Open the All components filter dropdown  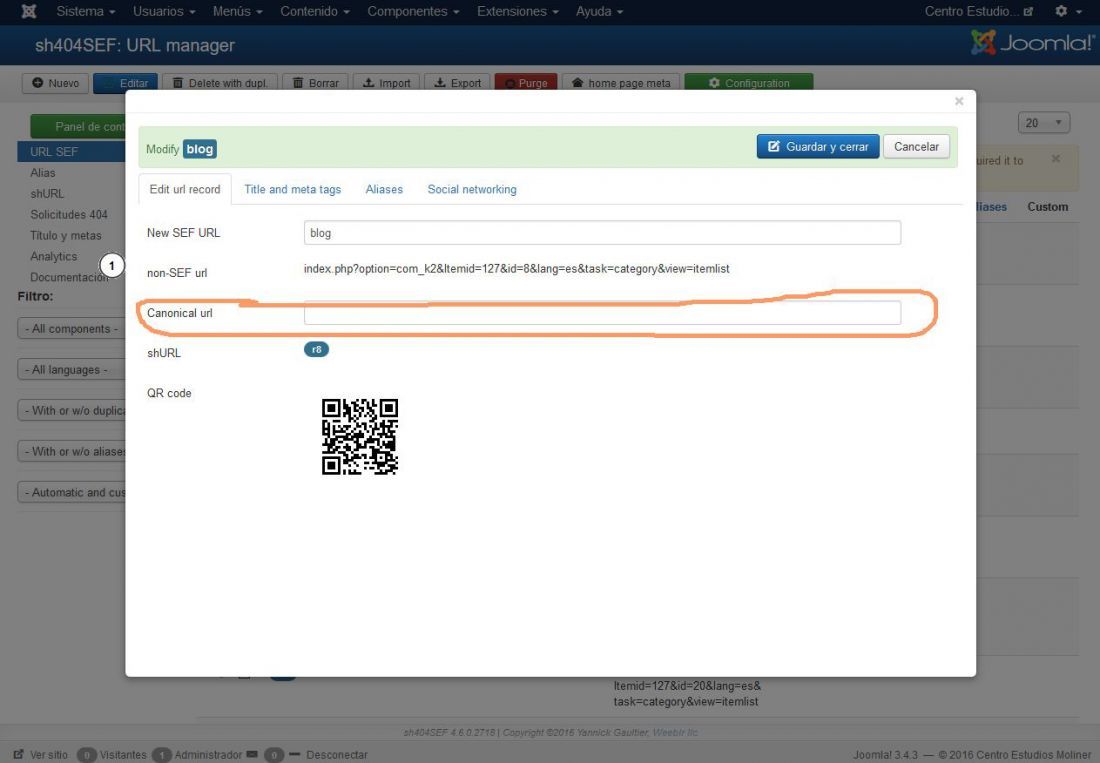(x=71, y=328)
